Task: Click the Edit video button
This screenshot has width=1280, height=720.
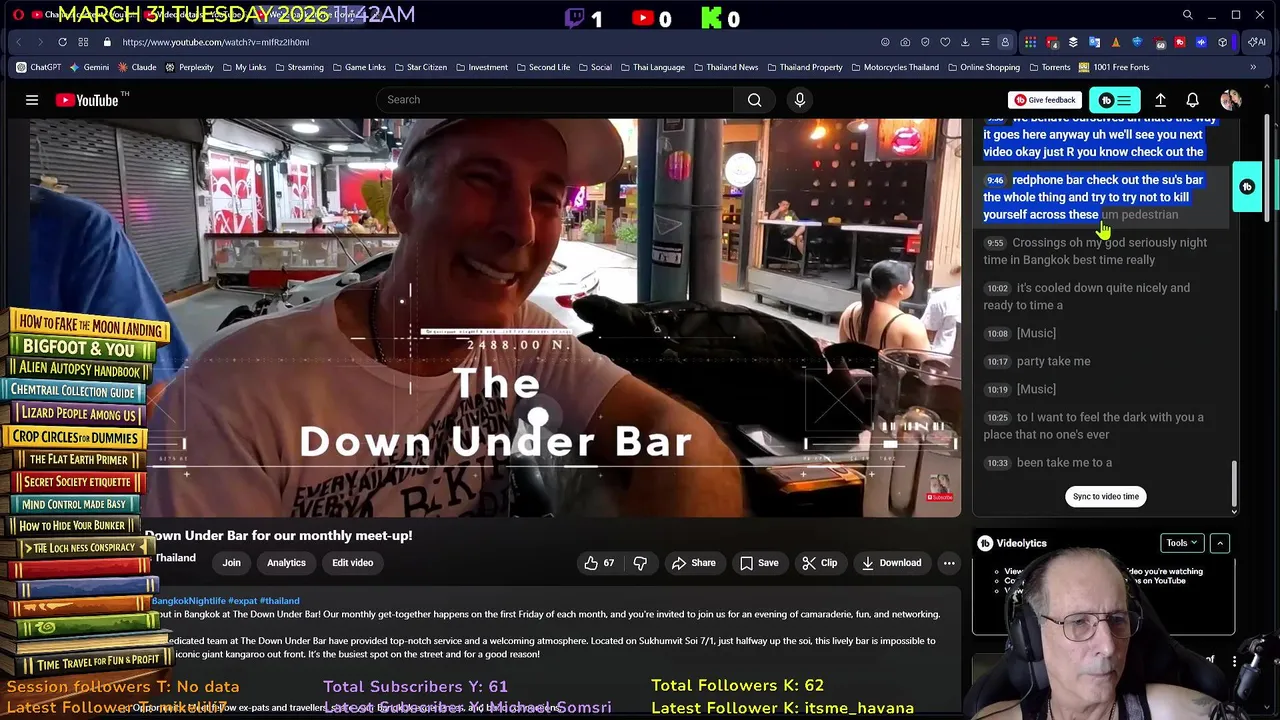Action: click(x=352, y=563)
